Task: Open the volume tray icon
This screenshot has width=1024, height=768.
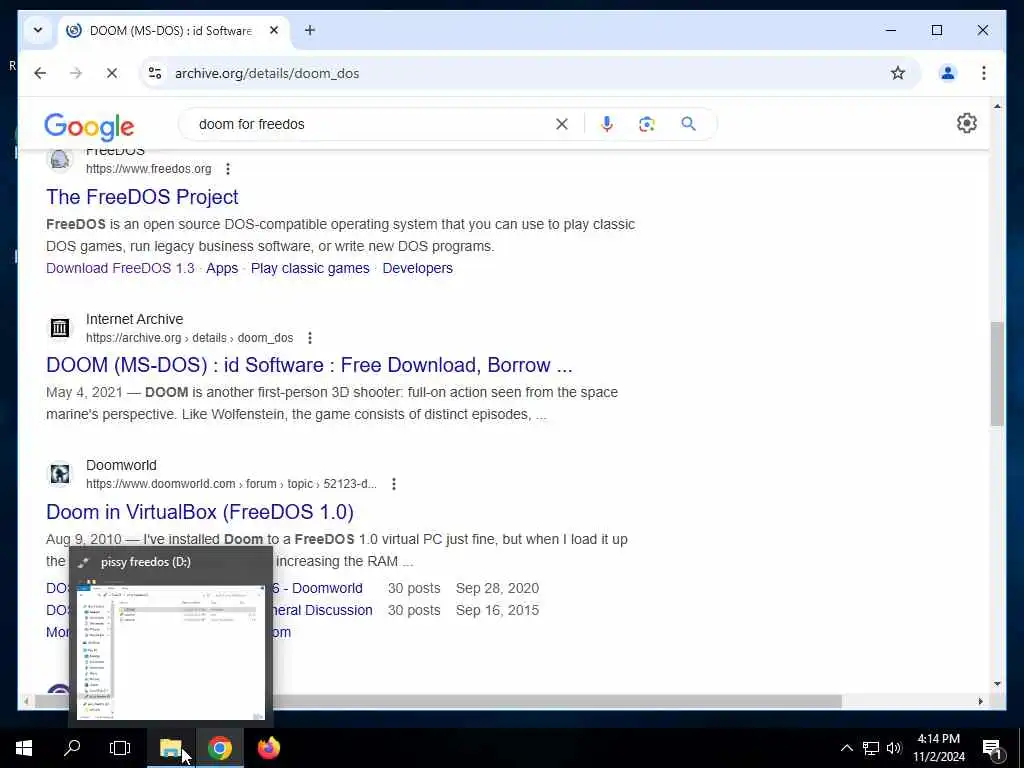Action: pos(894,748)
